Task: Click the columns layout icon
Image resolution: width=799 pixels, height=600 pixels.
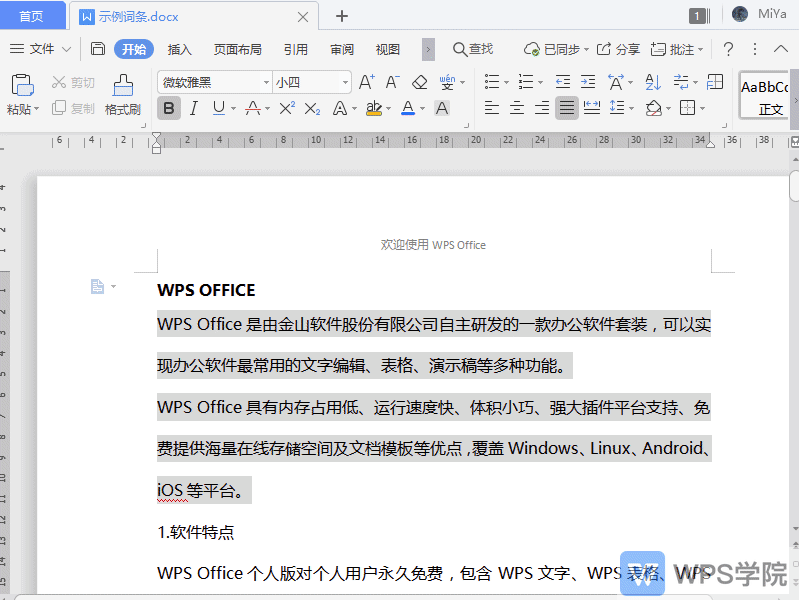Action: [715, 82]
